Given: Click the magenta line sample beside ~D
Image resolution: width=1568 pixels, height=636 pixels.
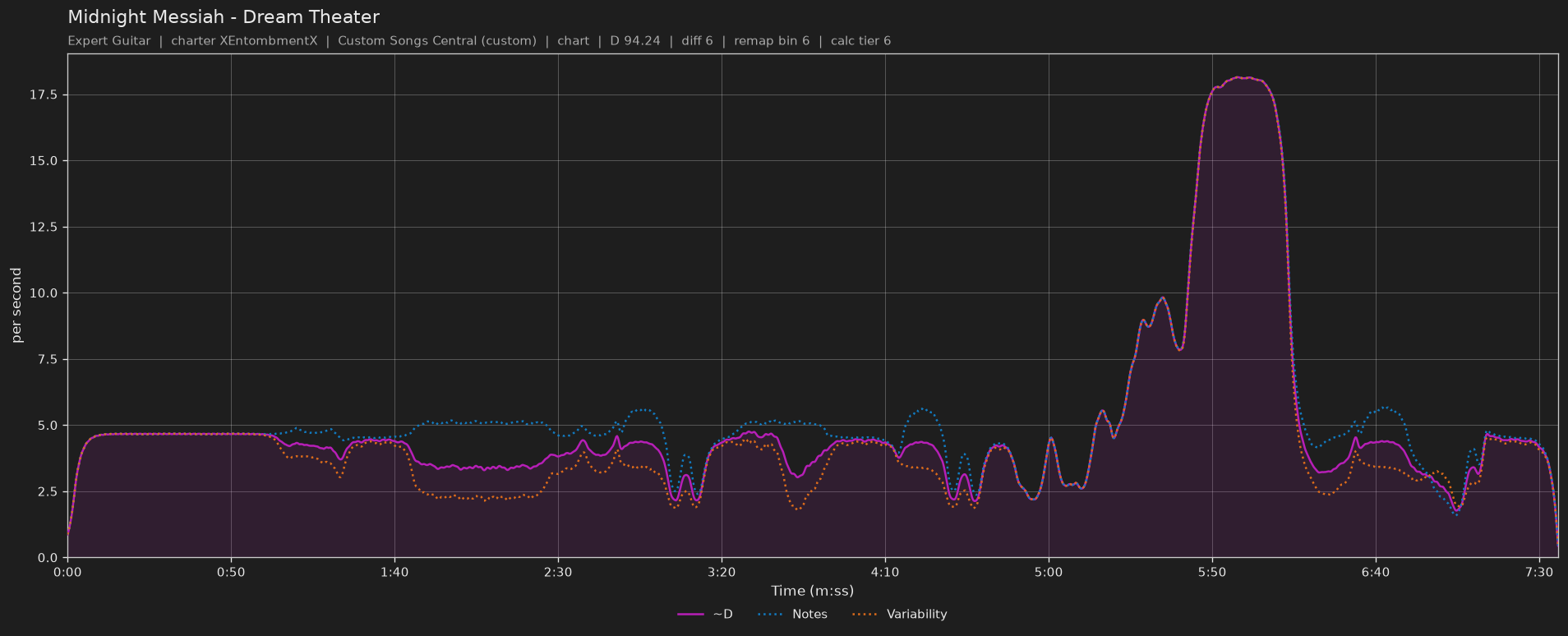Looking at the screenshot, I should click(690, 615).
